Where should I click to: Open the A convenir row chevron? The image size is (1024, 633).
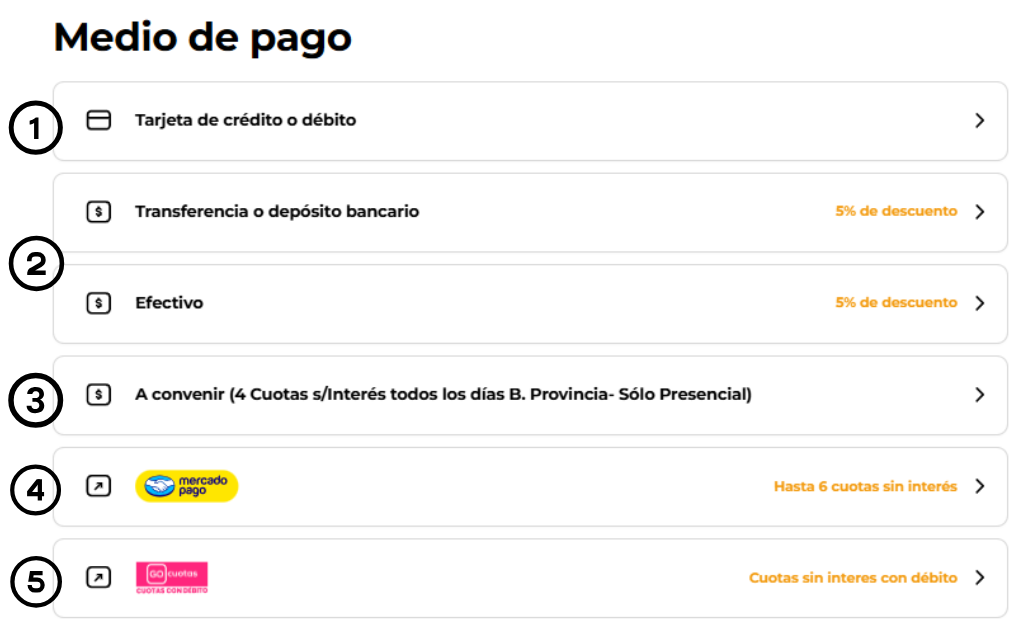click(x=980, y=395)
